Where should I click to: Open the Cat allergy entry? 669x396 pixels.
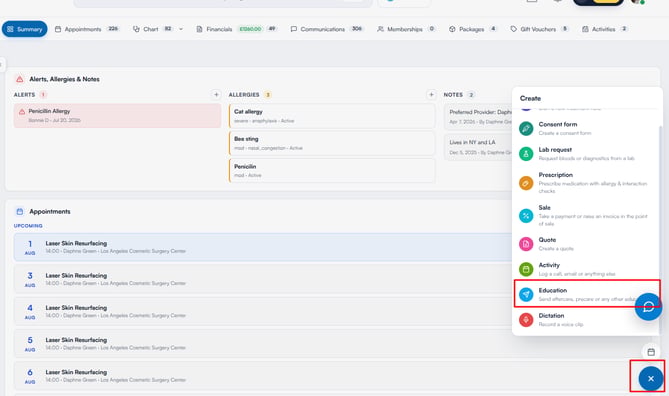(332, 116)
